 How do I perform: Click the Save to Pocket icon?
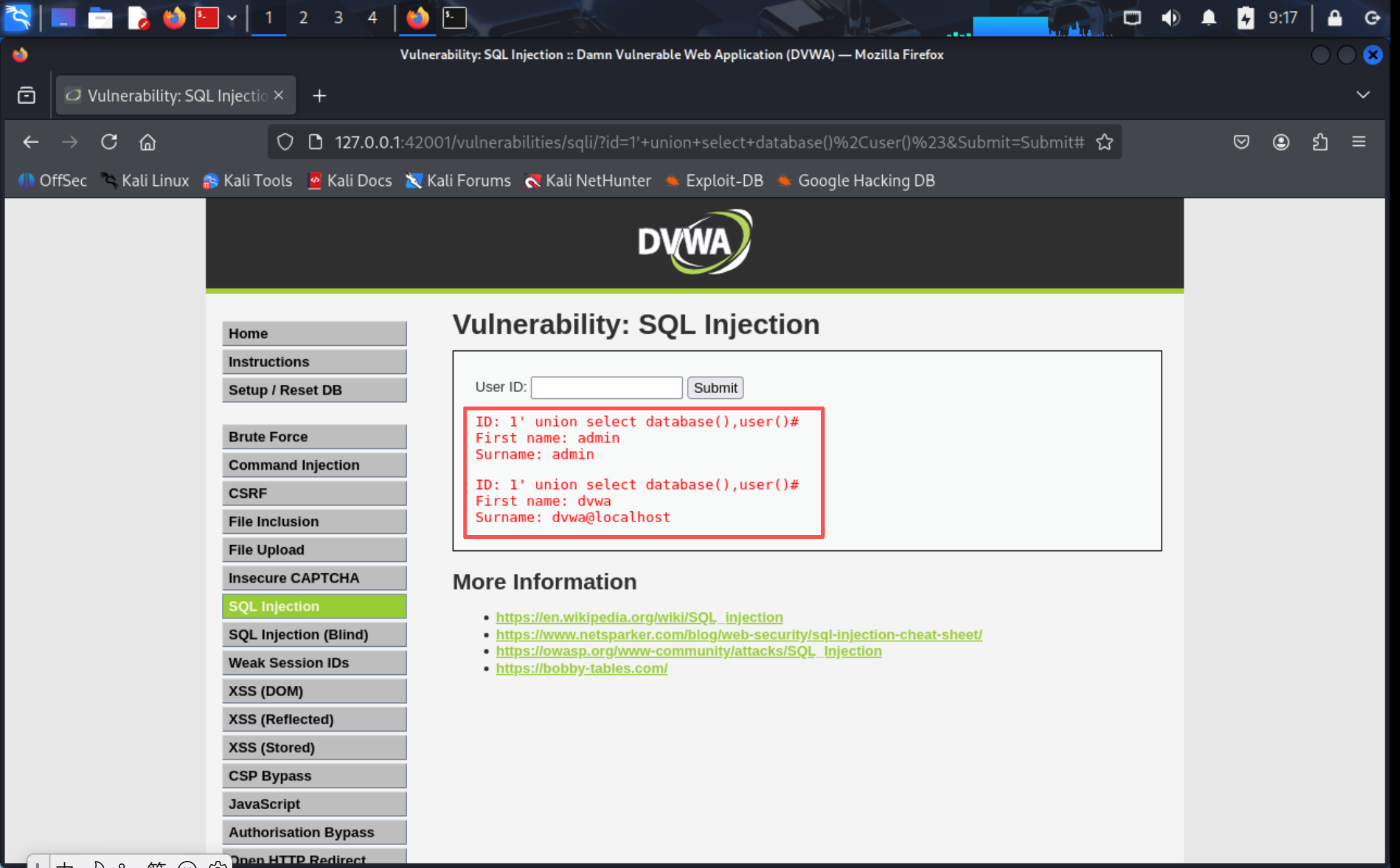(x=1241, y=142)
